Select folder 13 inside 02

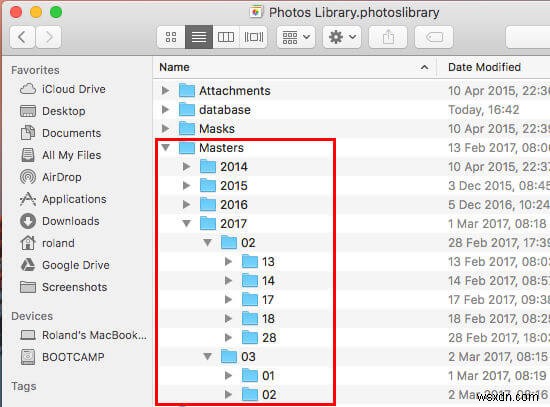click(x=258, y=261)
